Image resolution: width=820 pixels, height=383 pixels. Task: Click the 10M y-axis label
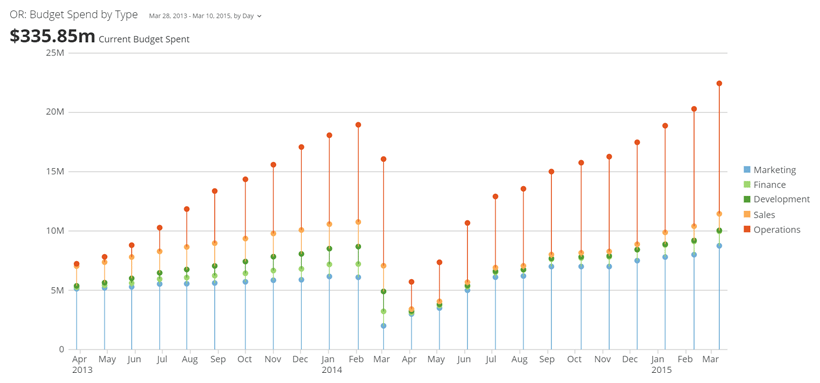coord(55,231)
